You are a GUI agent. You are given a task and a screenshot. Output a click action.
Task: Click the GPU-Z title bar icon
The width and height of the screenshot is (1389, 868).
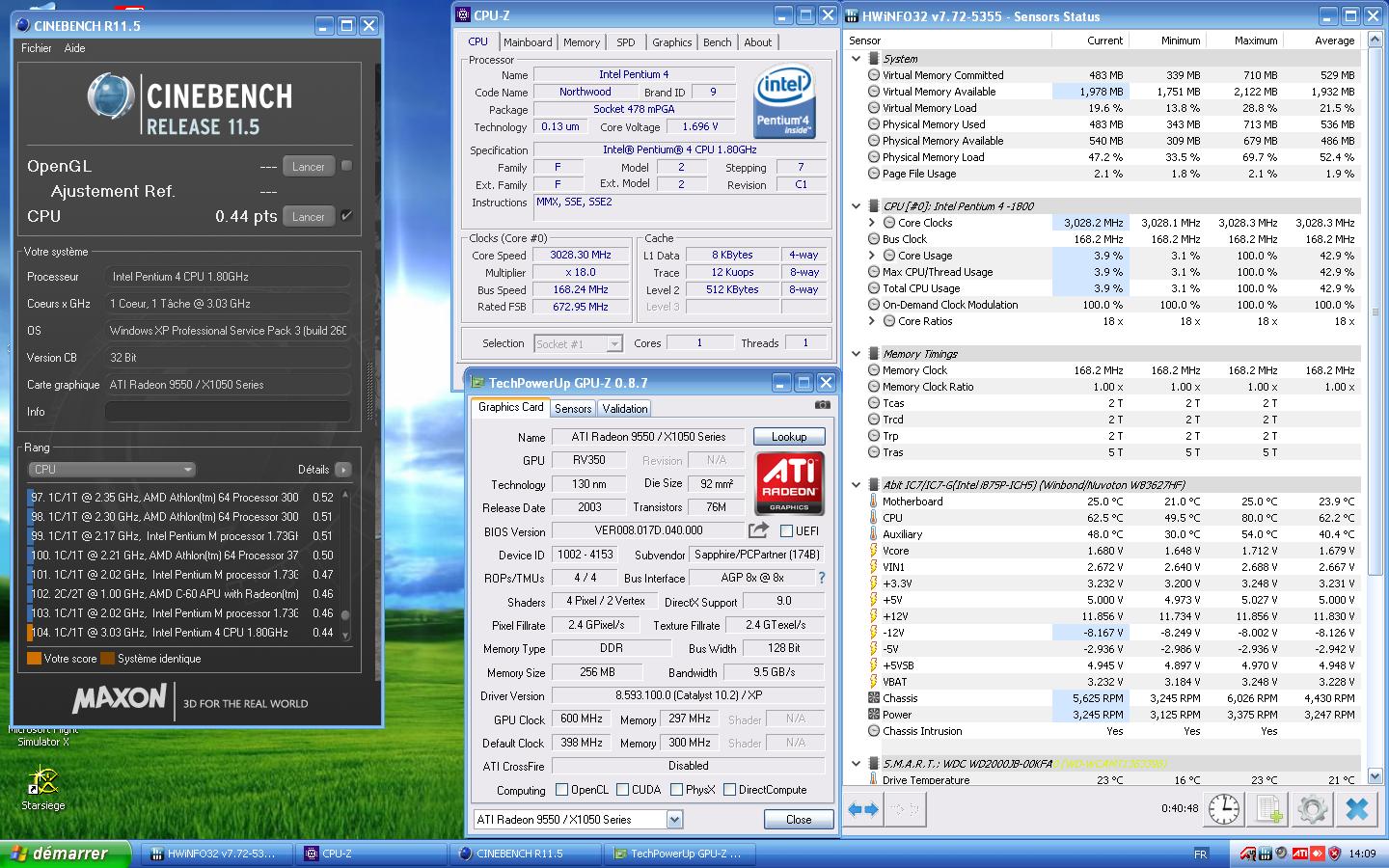pos(477,383)
